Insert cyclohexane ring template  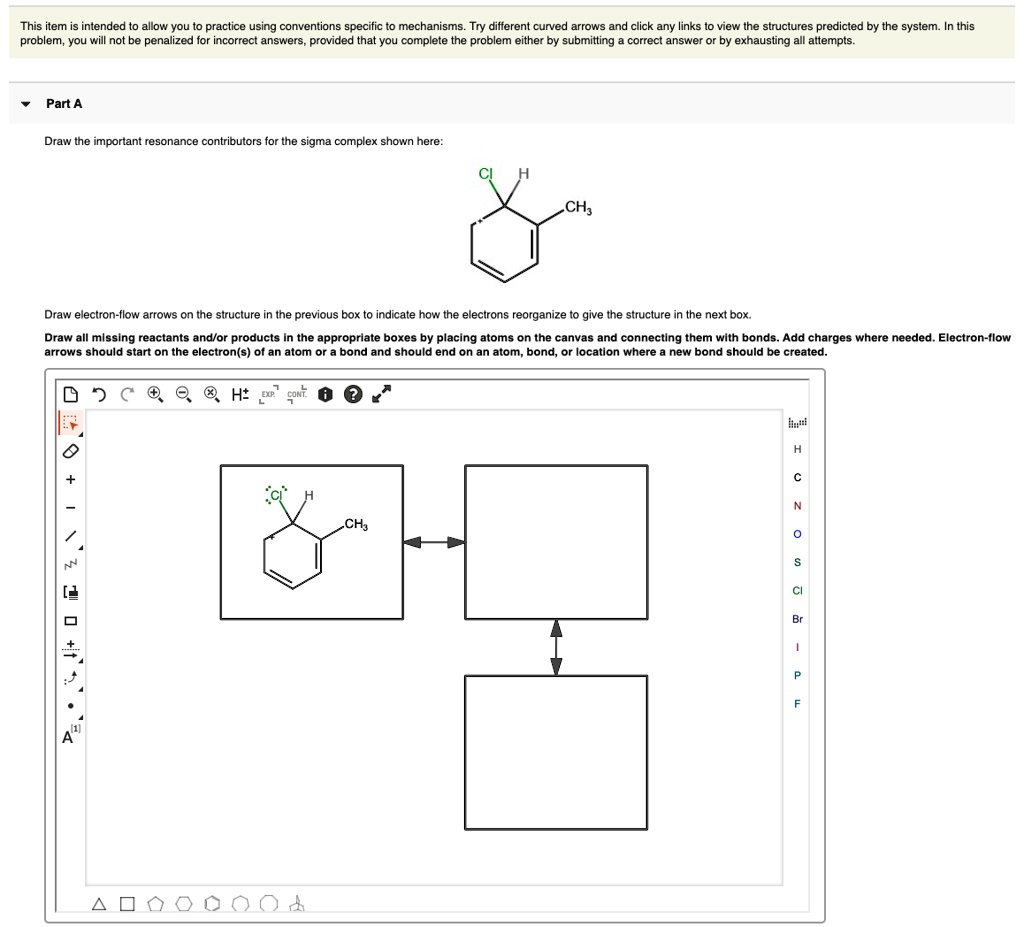[184, 904]
